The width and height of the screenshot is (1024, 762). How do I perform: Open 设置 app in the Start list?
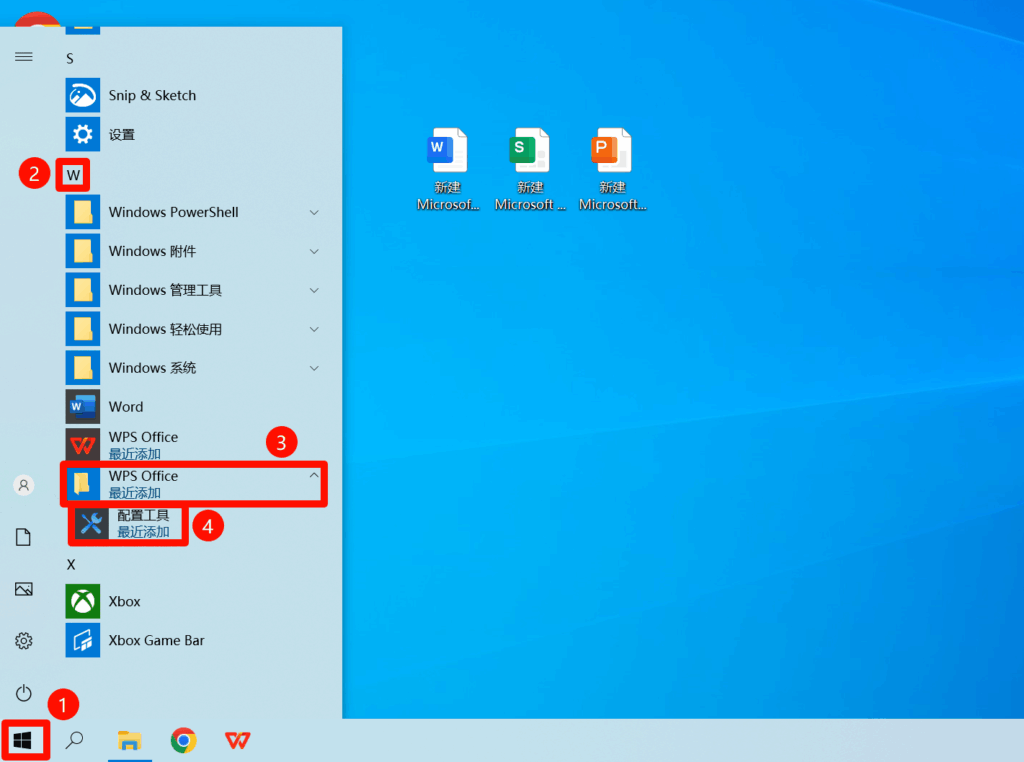121,135
